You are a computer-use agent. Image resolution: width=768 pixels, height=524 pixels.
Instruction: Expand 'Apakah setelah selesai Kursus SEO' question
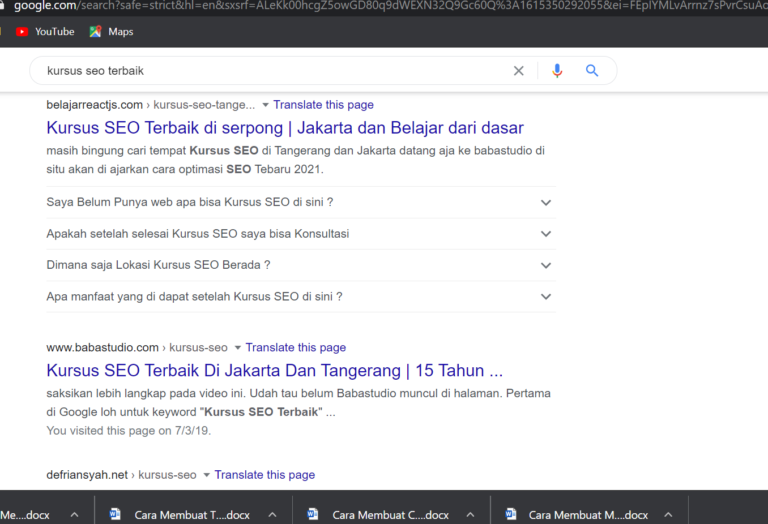click(301, 234)
